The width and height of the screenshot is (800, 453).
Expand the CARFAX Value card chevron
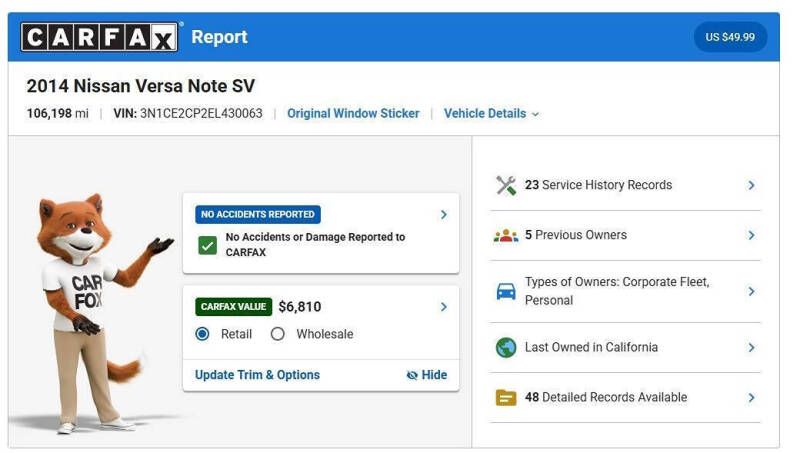(x=443, y=307)
